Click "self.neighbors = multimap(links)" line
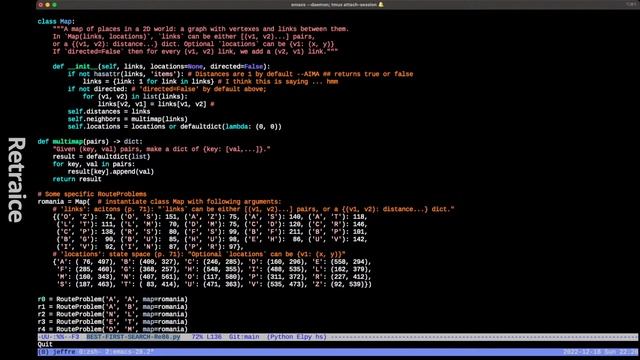The width and height of the screenshot is (640, 360). [128, 119]
